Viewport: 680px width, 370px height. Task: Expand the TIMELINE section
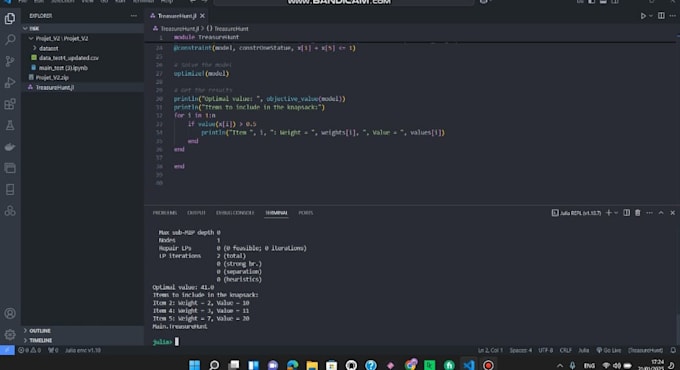[x=40, y=341]
